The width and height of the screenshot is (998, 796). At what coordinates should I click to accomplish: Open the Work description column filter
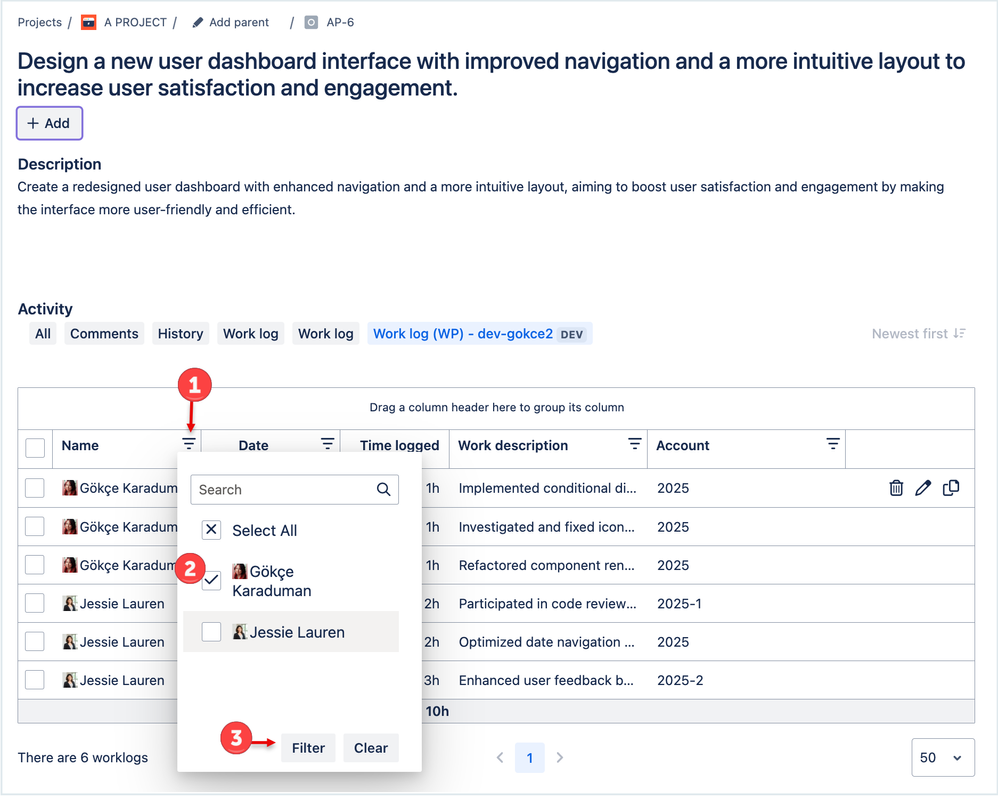pos(634,444)
